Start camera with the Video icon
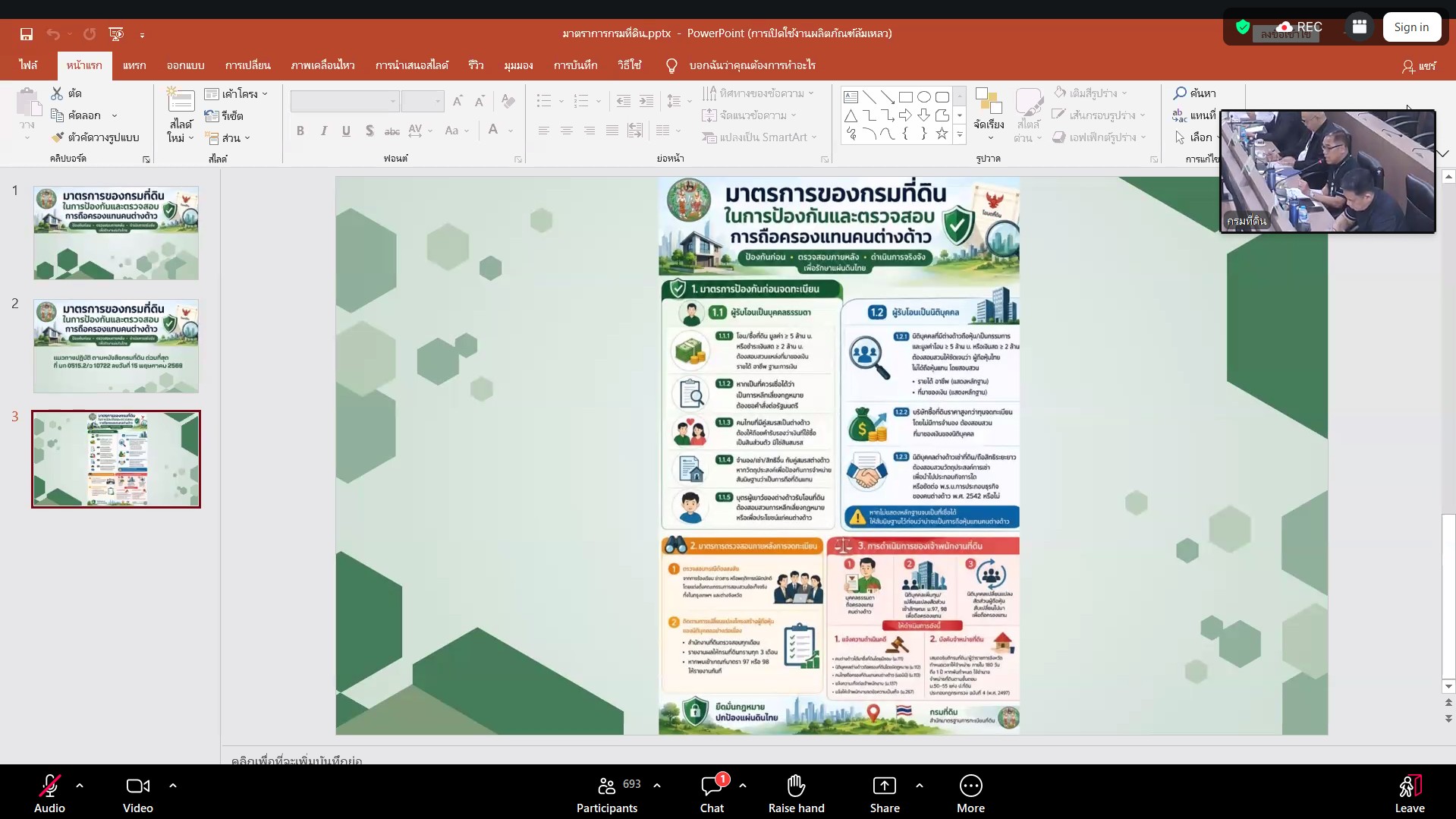This screenshot has height=819, width=1456. pos(138,793)
